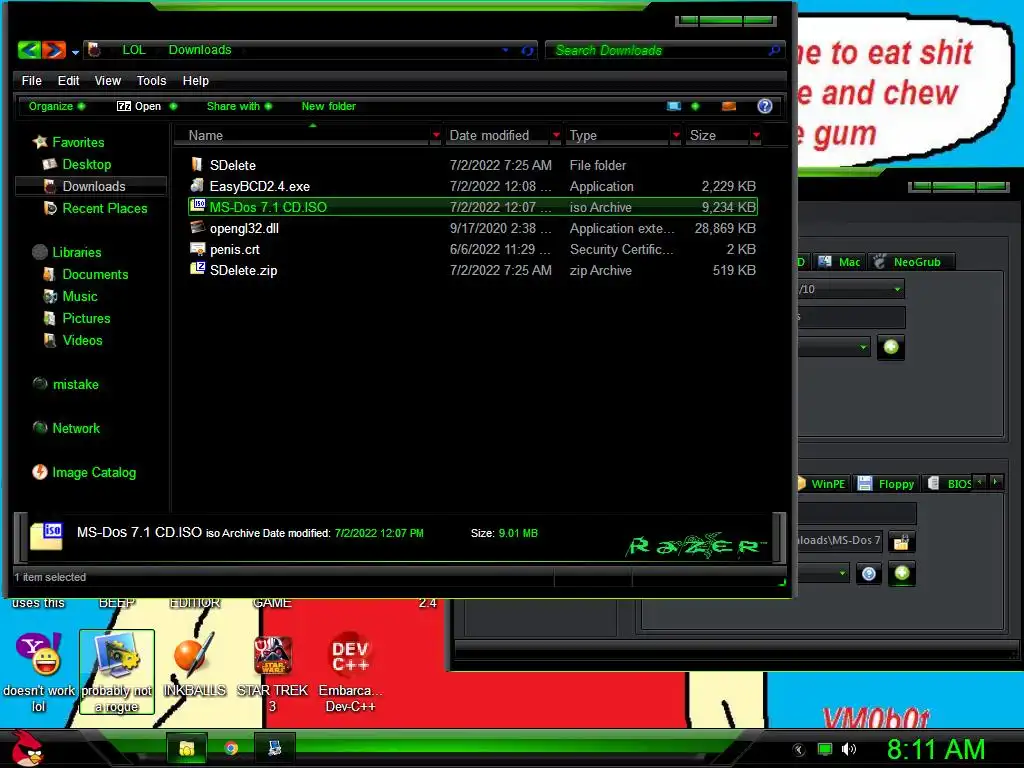
Task: Open the selected file with 7z Open button
Action: (138, 106)
